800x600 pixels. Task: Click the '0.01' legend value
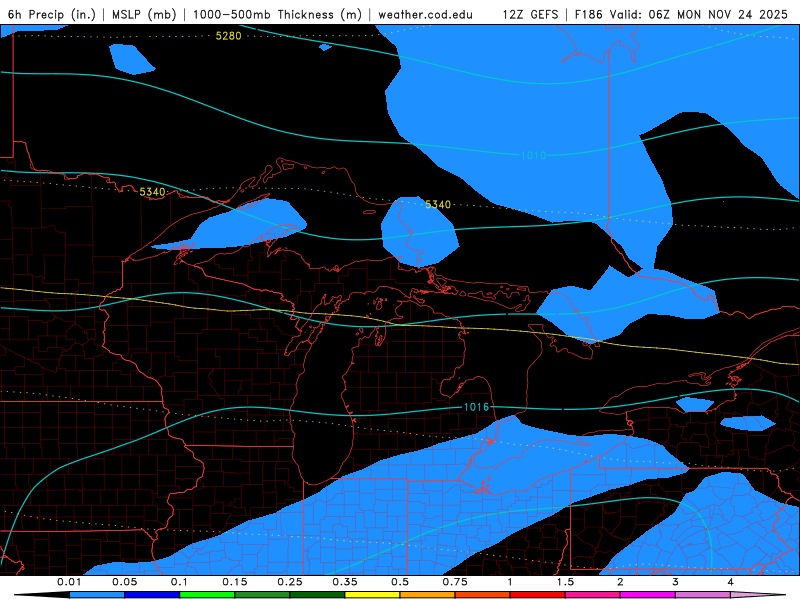coord(69,582)
